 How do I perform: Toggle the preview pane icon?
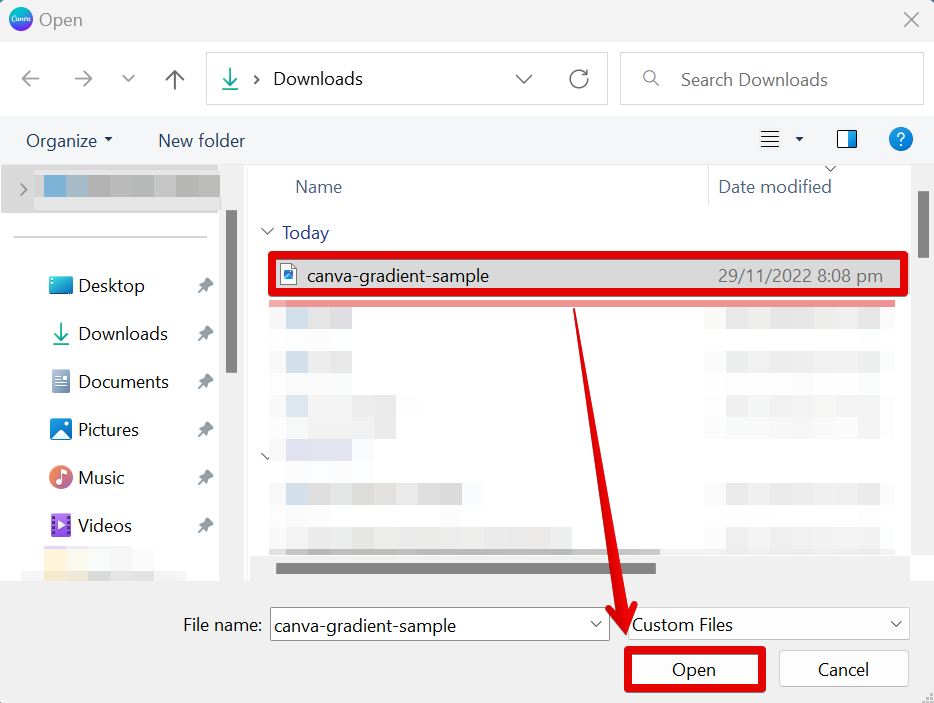pyautogui.click(x=846, y=140)
